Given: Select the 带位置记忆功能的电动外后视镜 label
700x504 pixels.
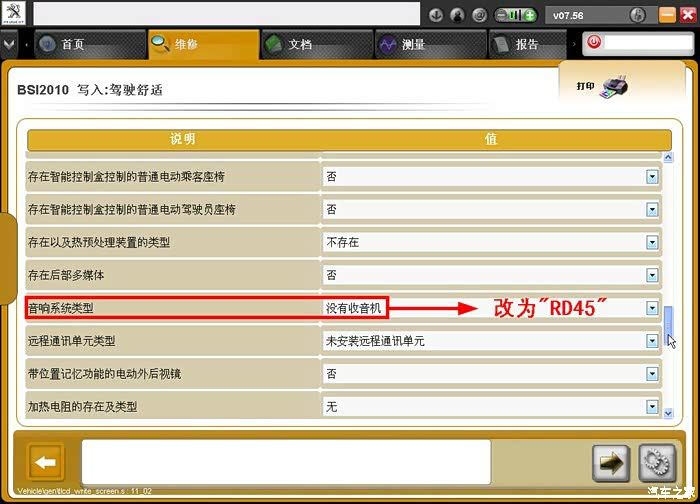Looking at the screenshot, I should pos(104,374).
